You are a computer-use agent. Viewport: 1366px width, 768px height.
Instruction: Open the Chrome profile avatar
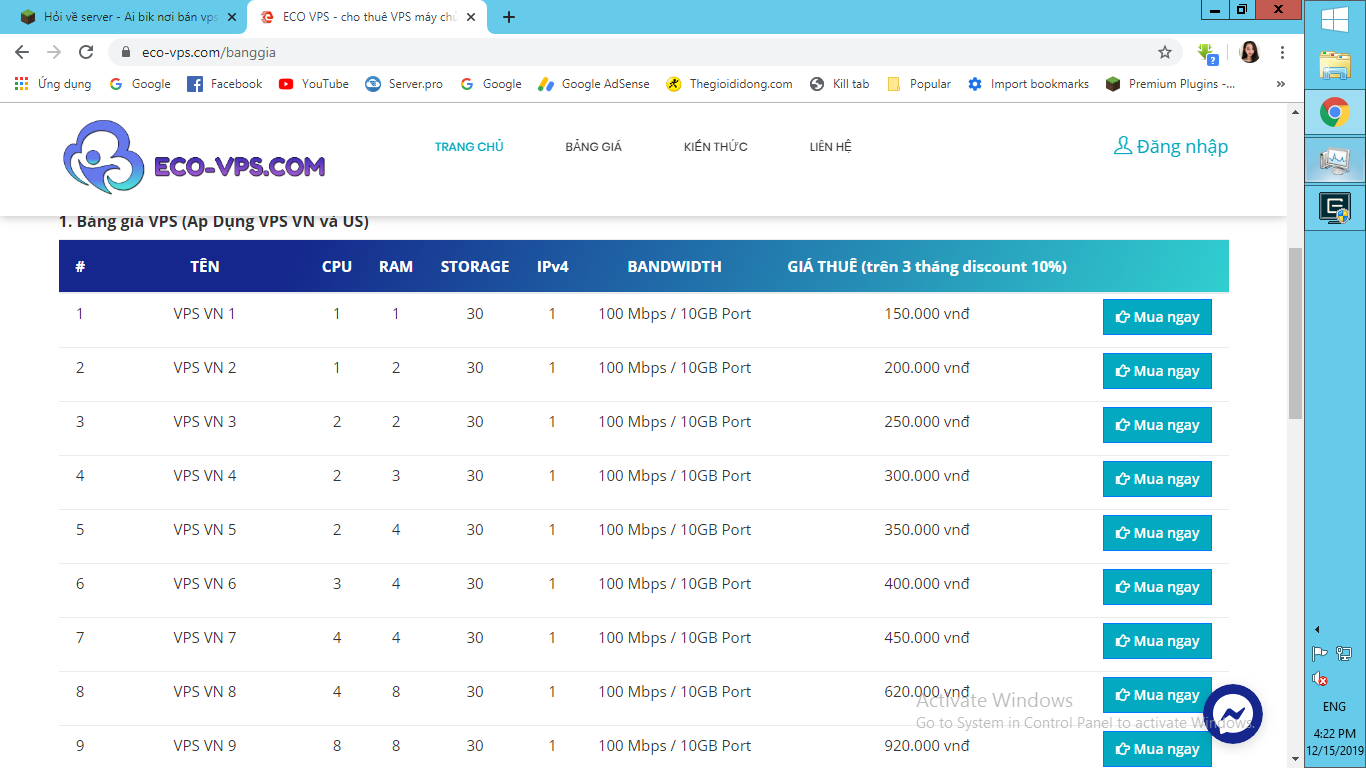[1249, 52]
